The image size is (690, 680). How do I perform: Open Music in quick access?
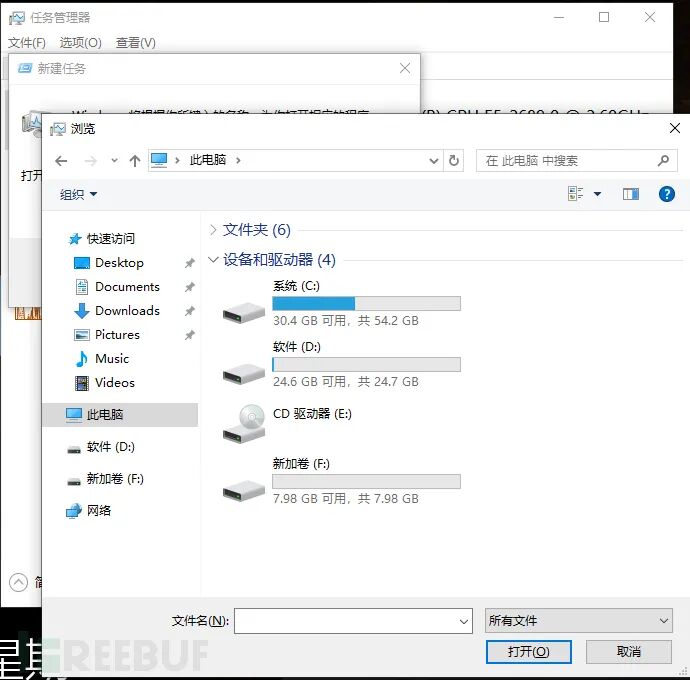(102, 359)
